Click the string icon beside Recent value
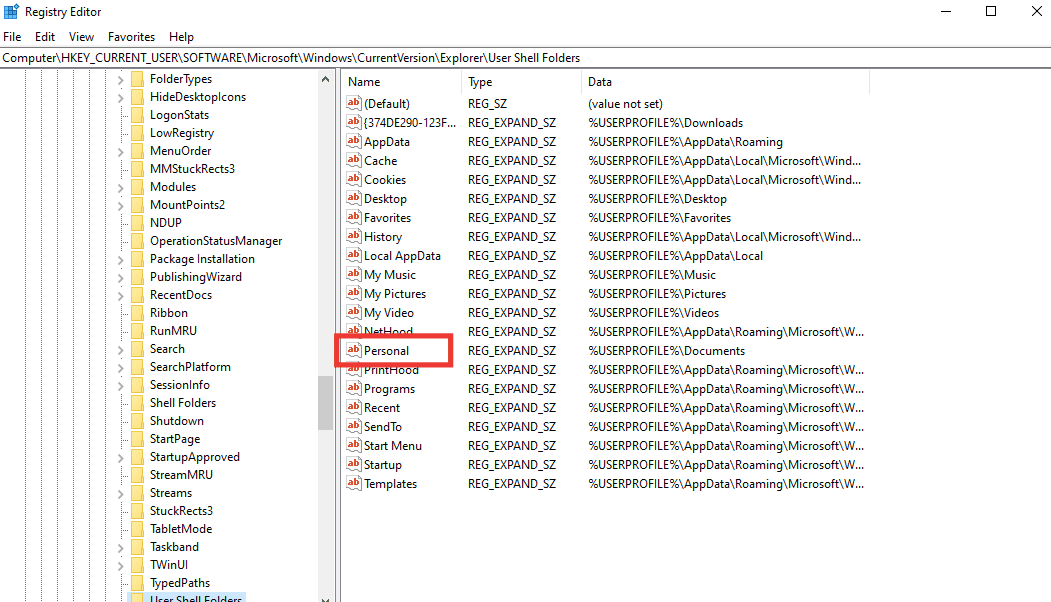This screenshot has height=602, width=1051. (353, 407)
